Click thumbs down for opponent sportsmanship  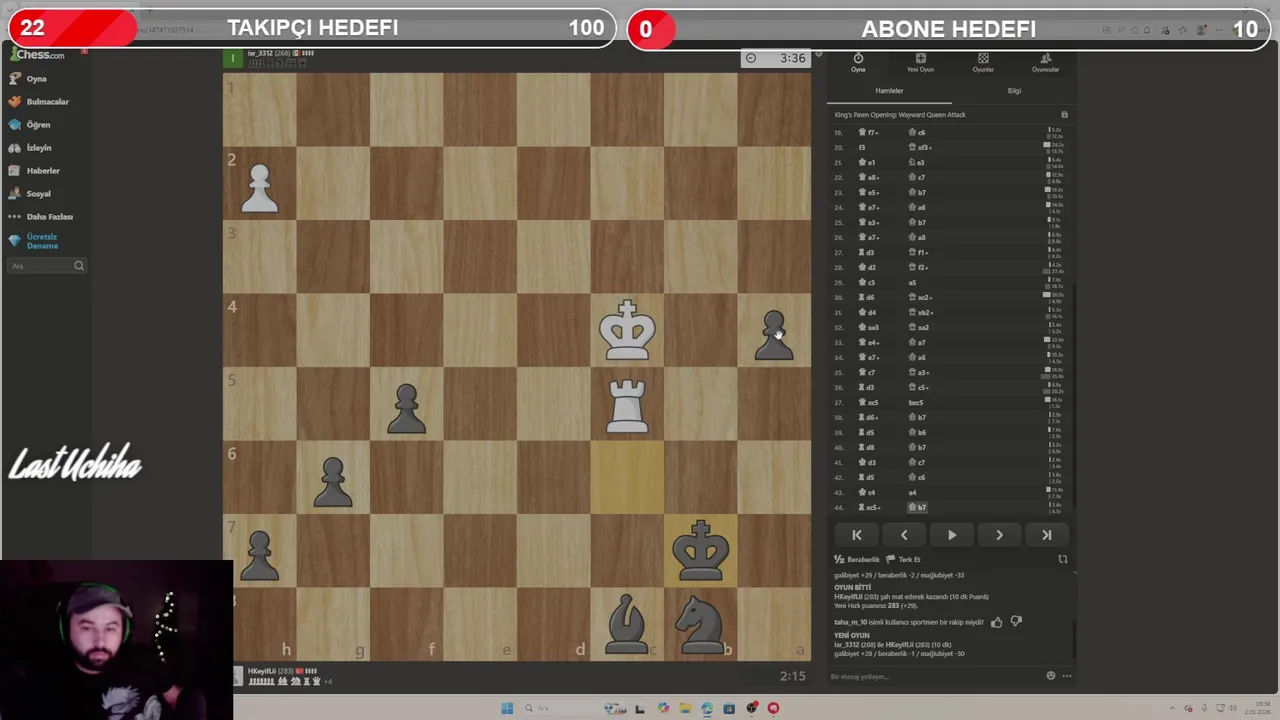pyautogui.click(x=1016, y=622)
